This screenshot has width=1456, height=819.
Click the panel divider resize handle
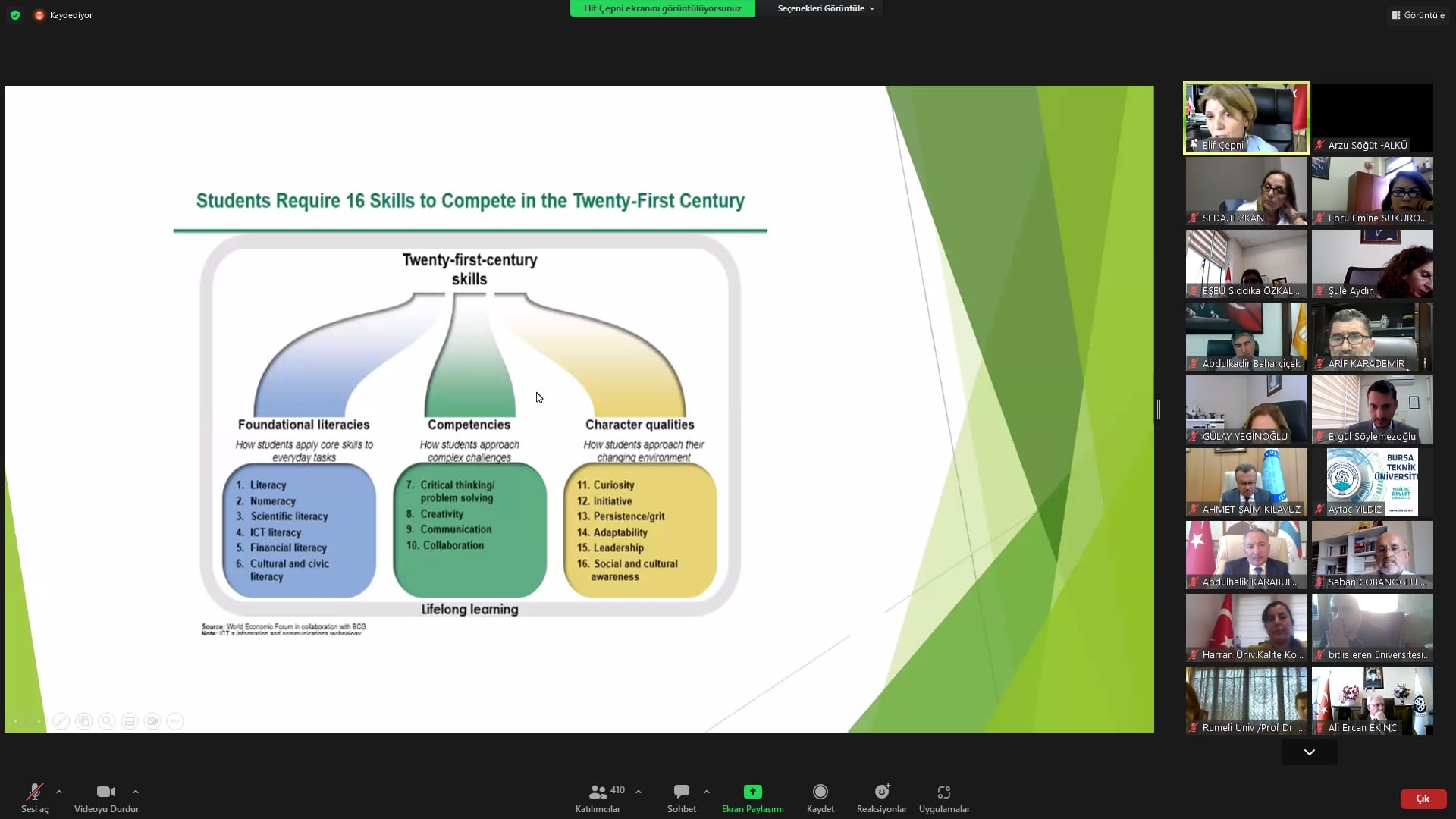(1159, 409)
